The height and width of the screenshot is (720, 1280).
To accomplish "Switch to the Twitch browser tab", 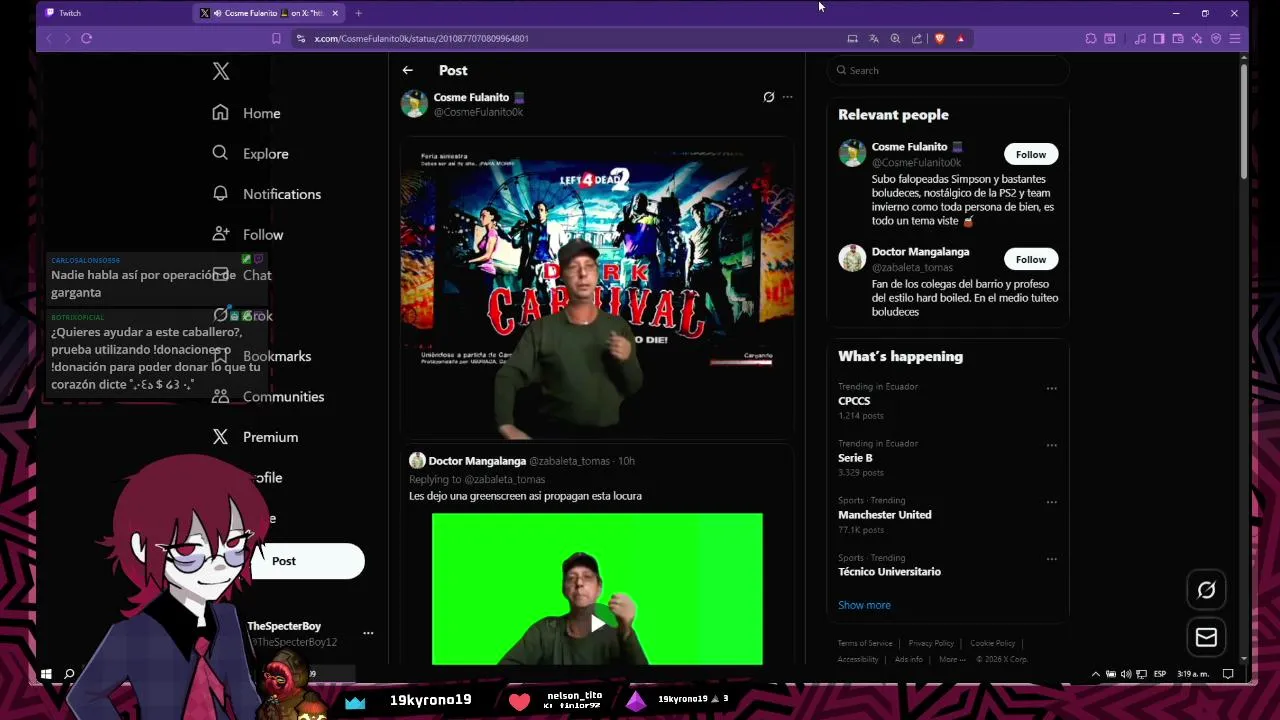I will 114,13.
